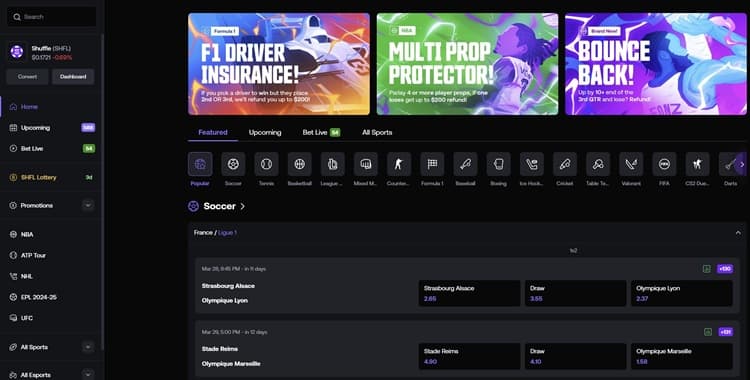Open the Multi Prop Protector banner
The width and height of the screenshot is (750, 380).
click(x=467, y=64)
